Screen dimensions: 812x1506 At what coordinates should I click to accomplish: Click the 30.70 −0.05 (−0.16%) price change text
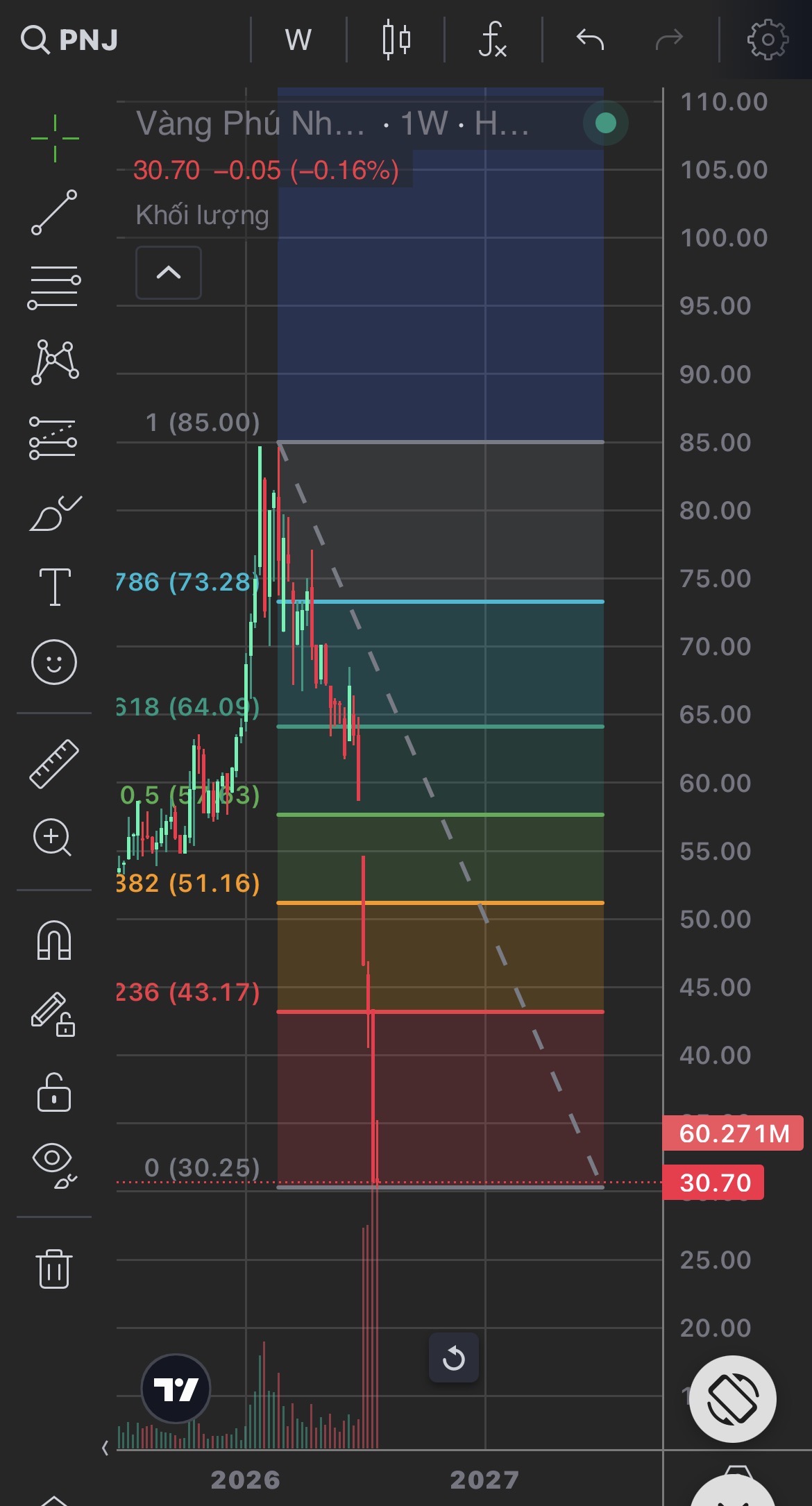266,170
